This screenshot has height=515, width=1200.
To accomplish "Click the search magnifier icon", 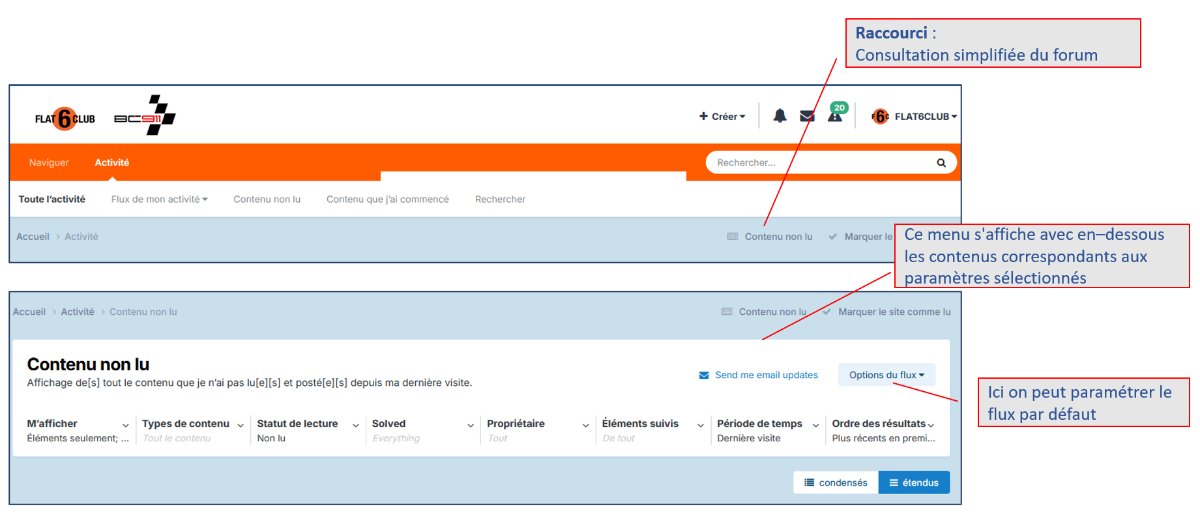I will (x=941, y=162).
